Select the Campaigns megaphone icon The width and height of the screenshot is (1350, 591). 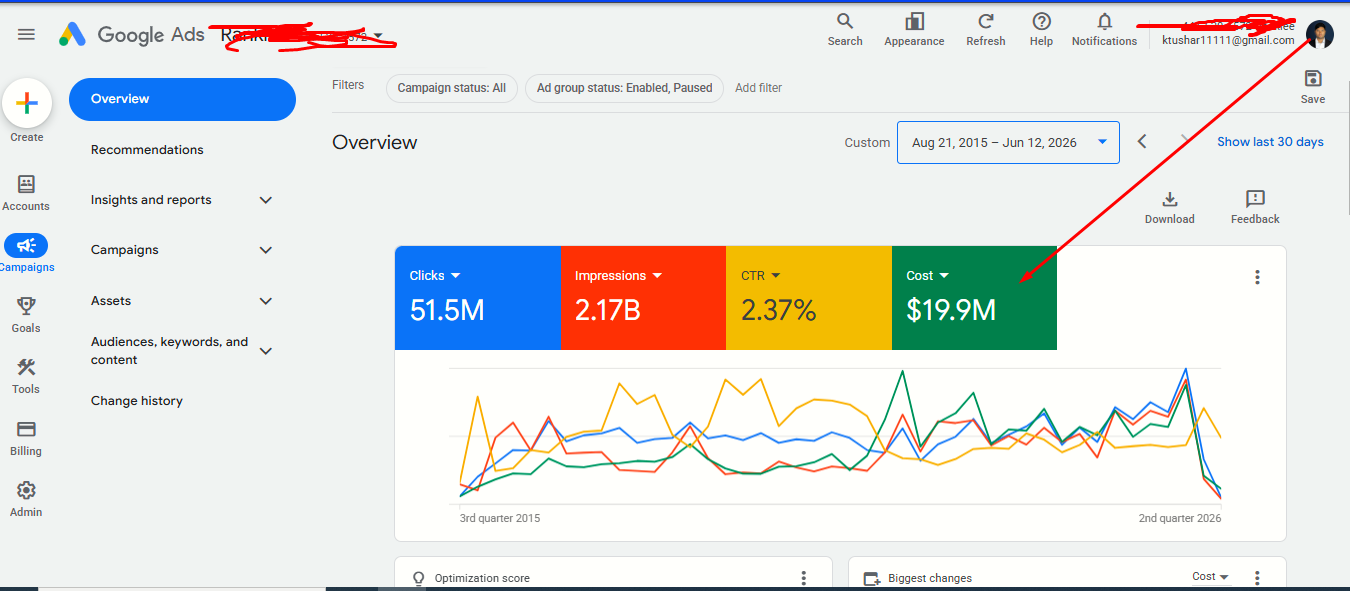coord(26,246)
